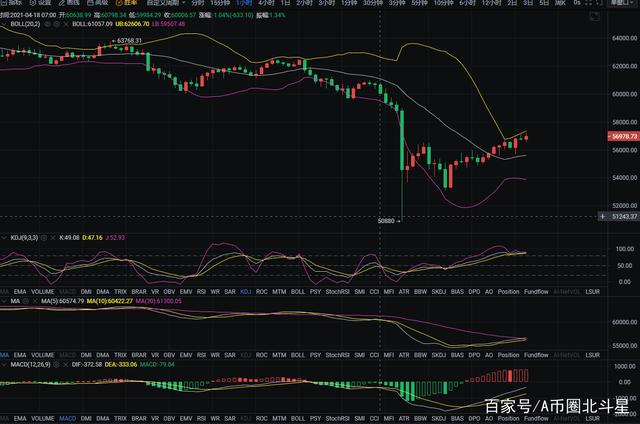640x424 pixels.
Task: Toggle fullscreen icon next to 0s
Action: 591,2
